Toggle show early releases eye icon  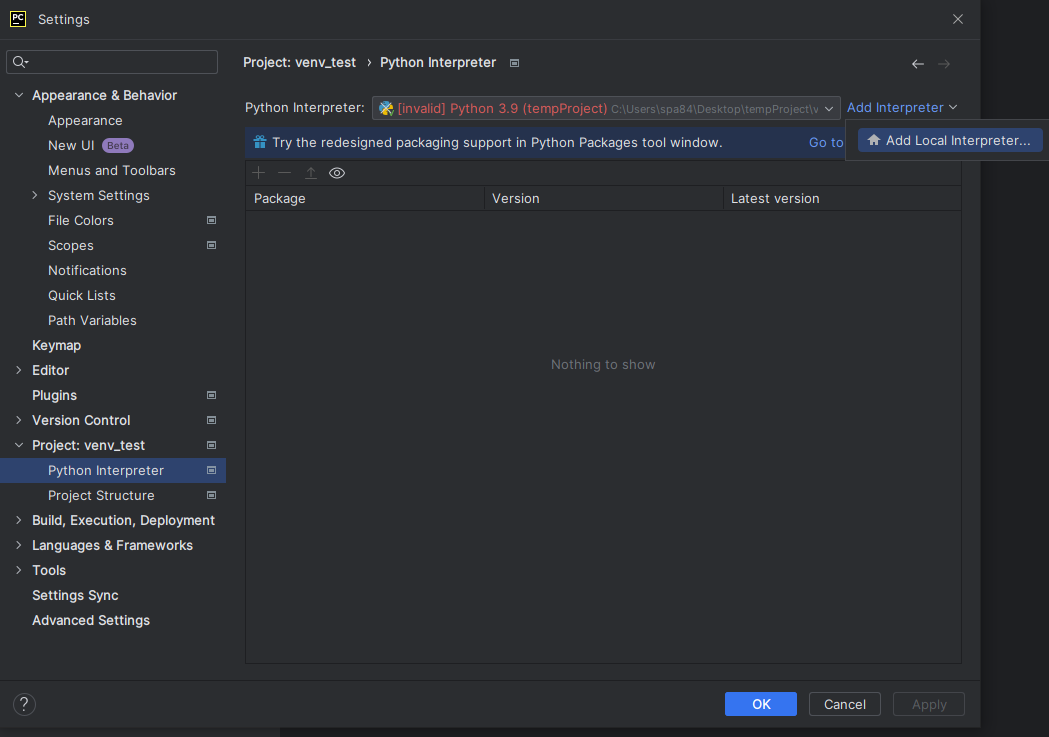337,173
